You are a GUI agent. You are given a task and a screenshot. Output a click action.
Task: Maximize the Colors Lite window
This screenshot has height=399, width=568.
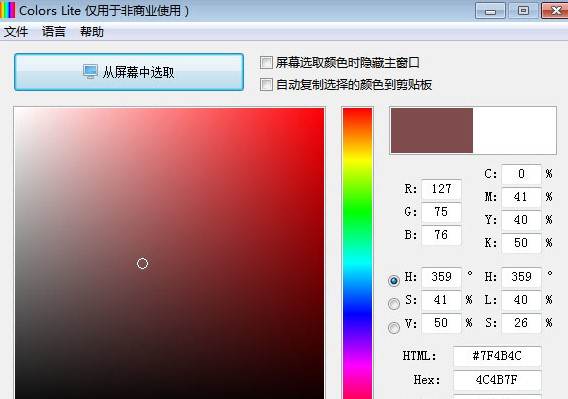pyautogui.click(x=523, y=11)
